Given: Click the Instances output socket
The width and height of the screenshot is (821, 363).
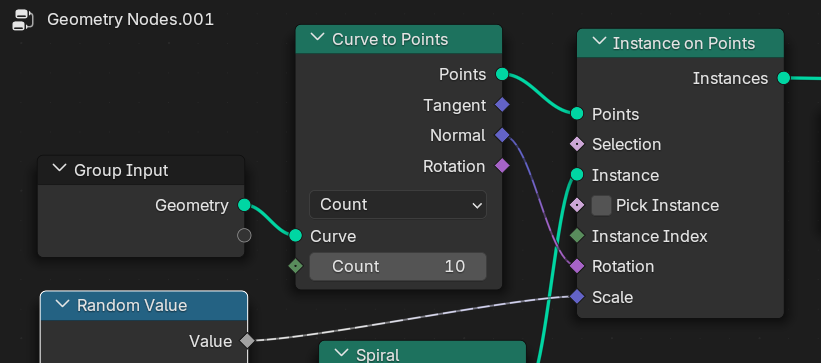Looking at the screenshot, I should [x=783, y=78].
